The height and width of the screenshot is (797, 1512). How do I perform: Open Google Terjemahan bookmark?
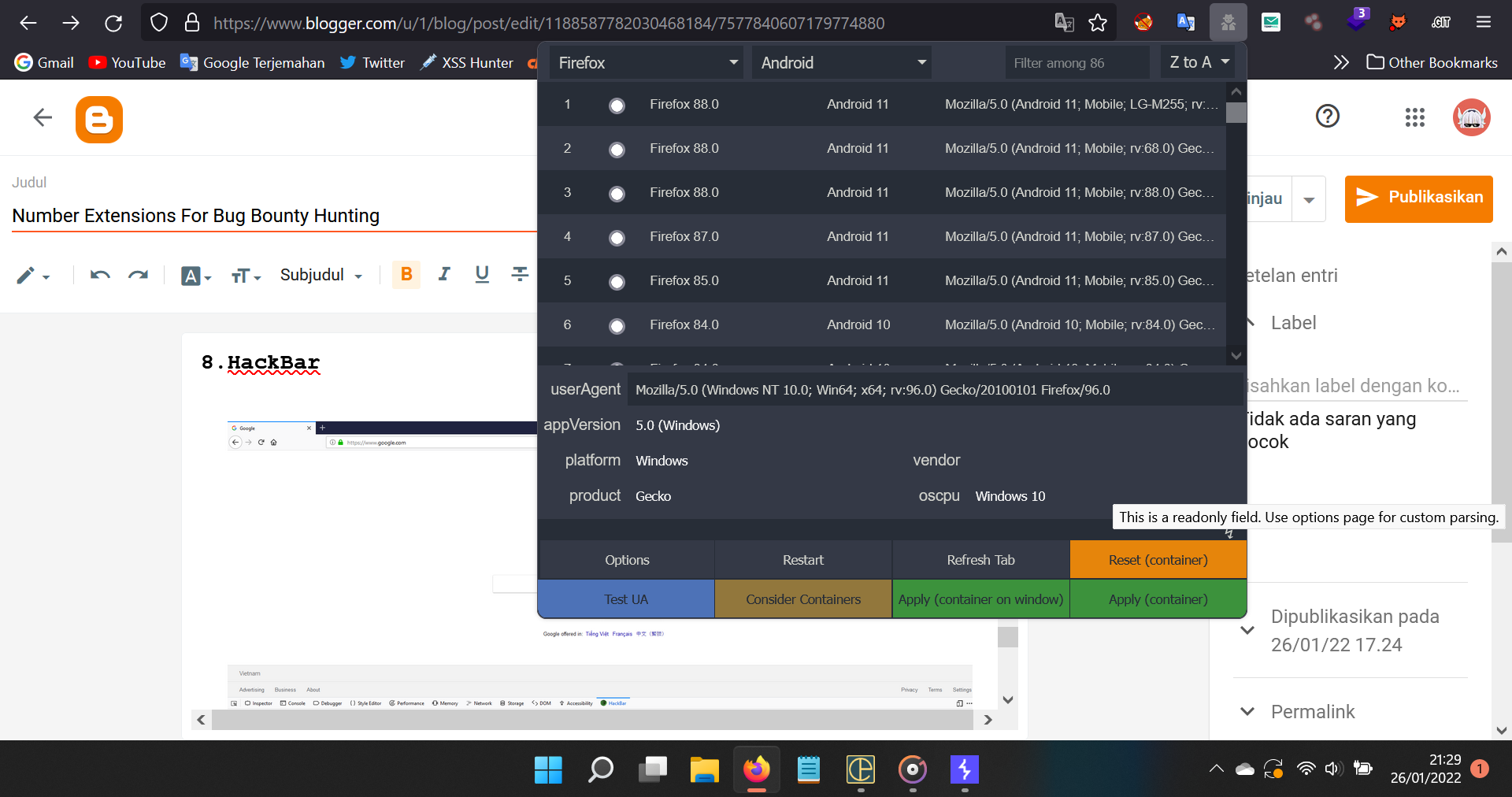click(x=253, y=62)
